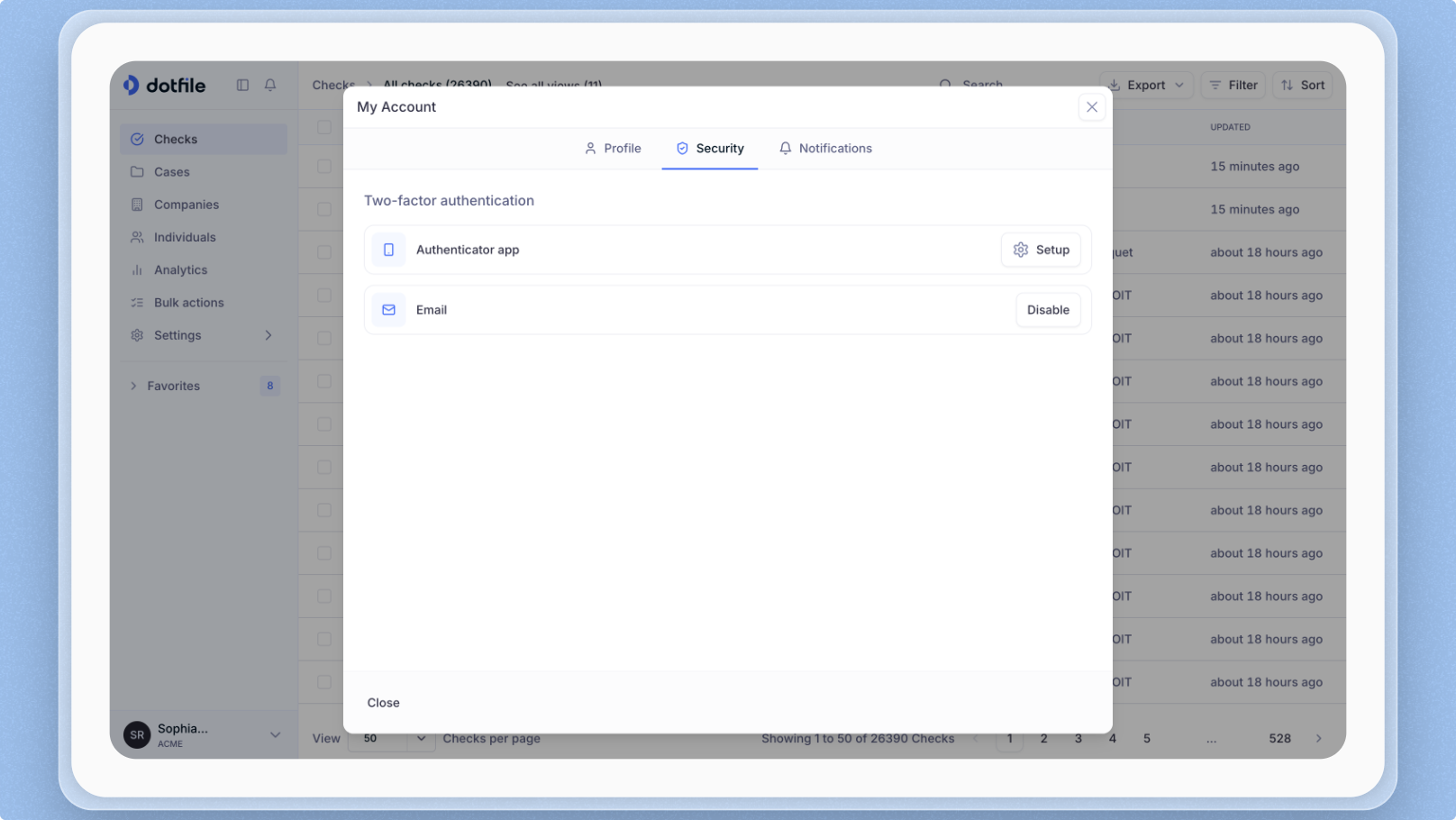The height and width of the screenshot is (820, 1456).
Task: Open Cases in the sidebar
Action: 204,172
